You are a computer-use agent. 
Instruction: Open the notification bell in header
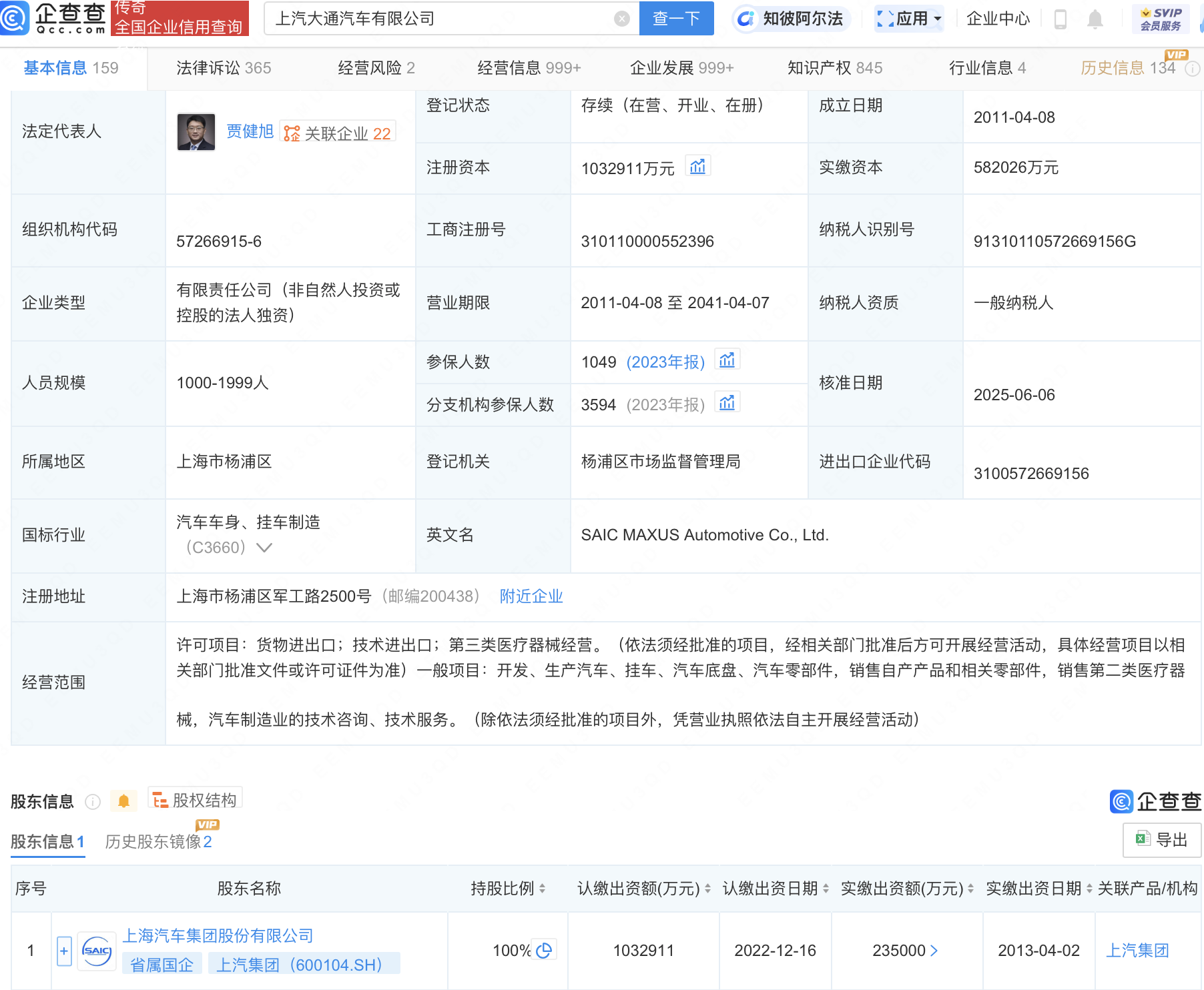tap(1095, 19)
